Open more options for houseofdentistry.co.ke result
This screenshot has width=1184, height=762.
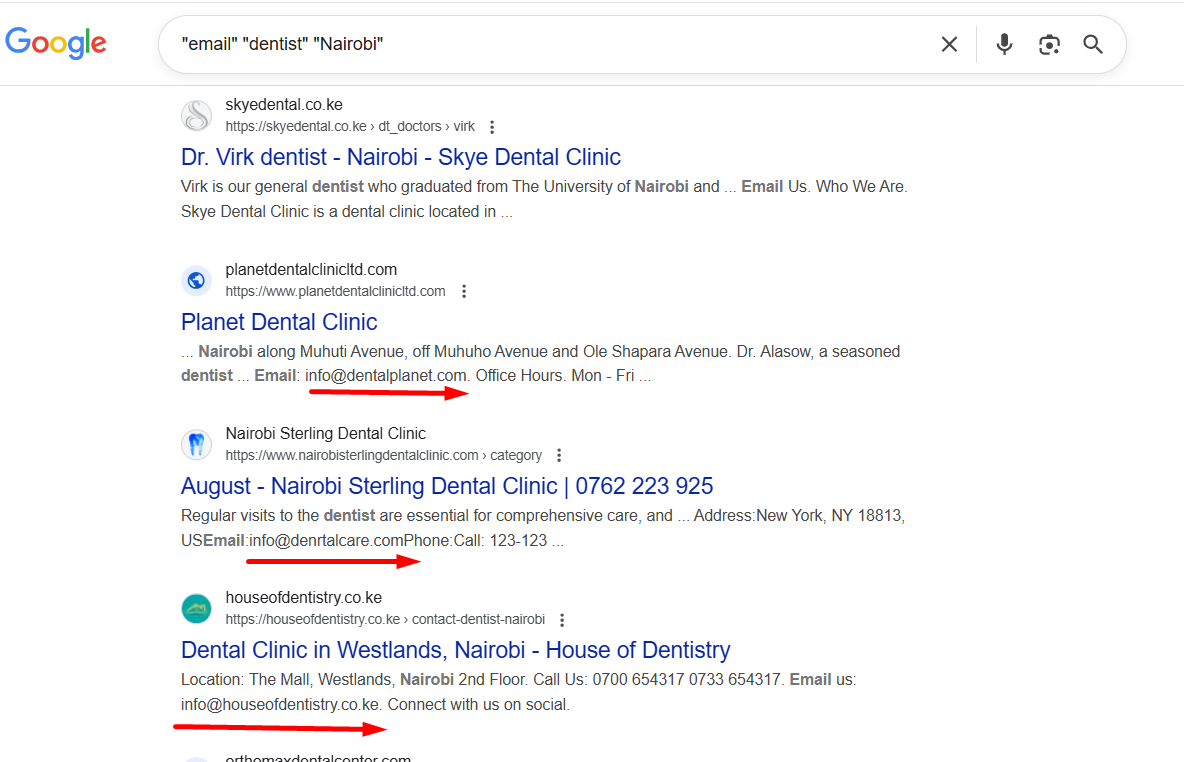pos(562,620)
